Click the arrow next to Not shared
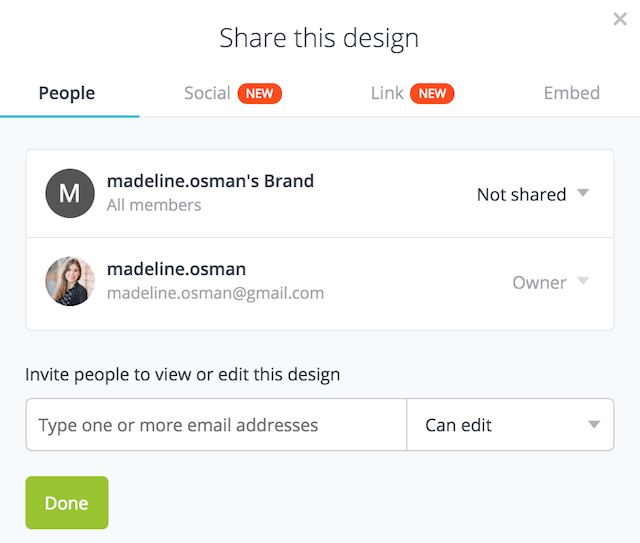This screenshot has height=543, width=640. pyautogui.click(x=584, y=194)
